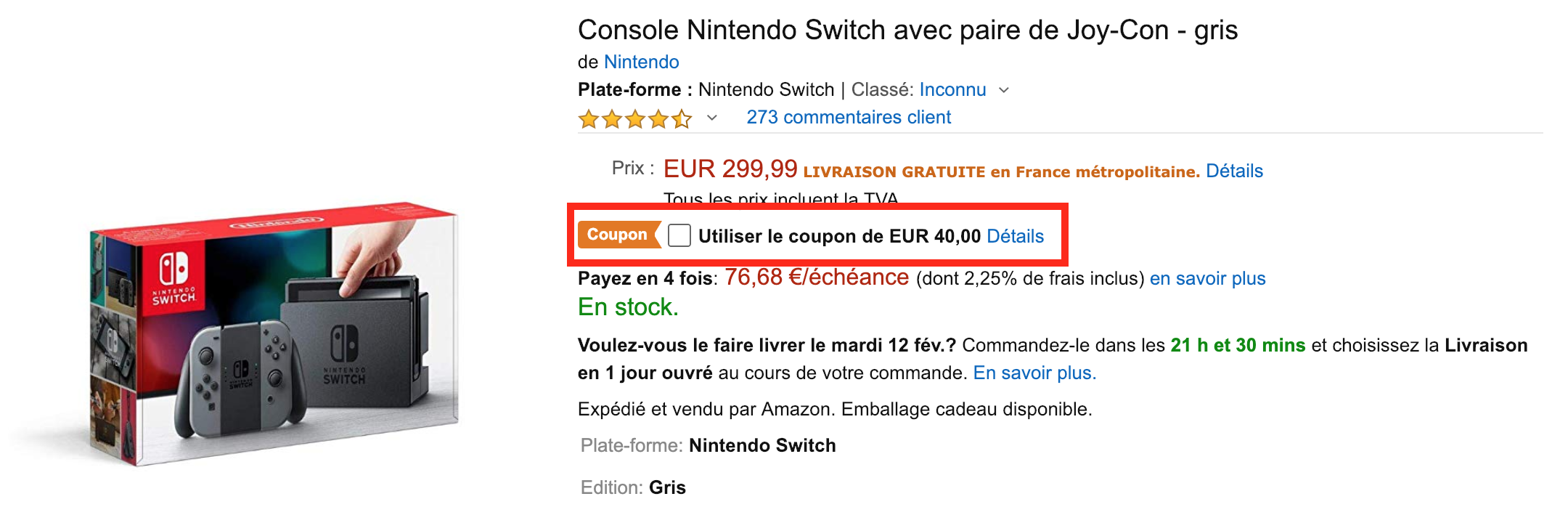This screenshot has width=1568, height=507.
Task: Click the green "En stock." text
Action: tap(628, 307)
